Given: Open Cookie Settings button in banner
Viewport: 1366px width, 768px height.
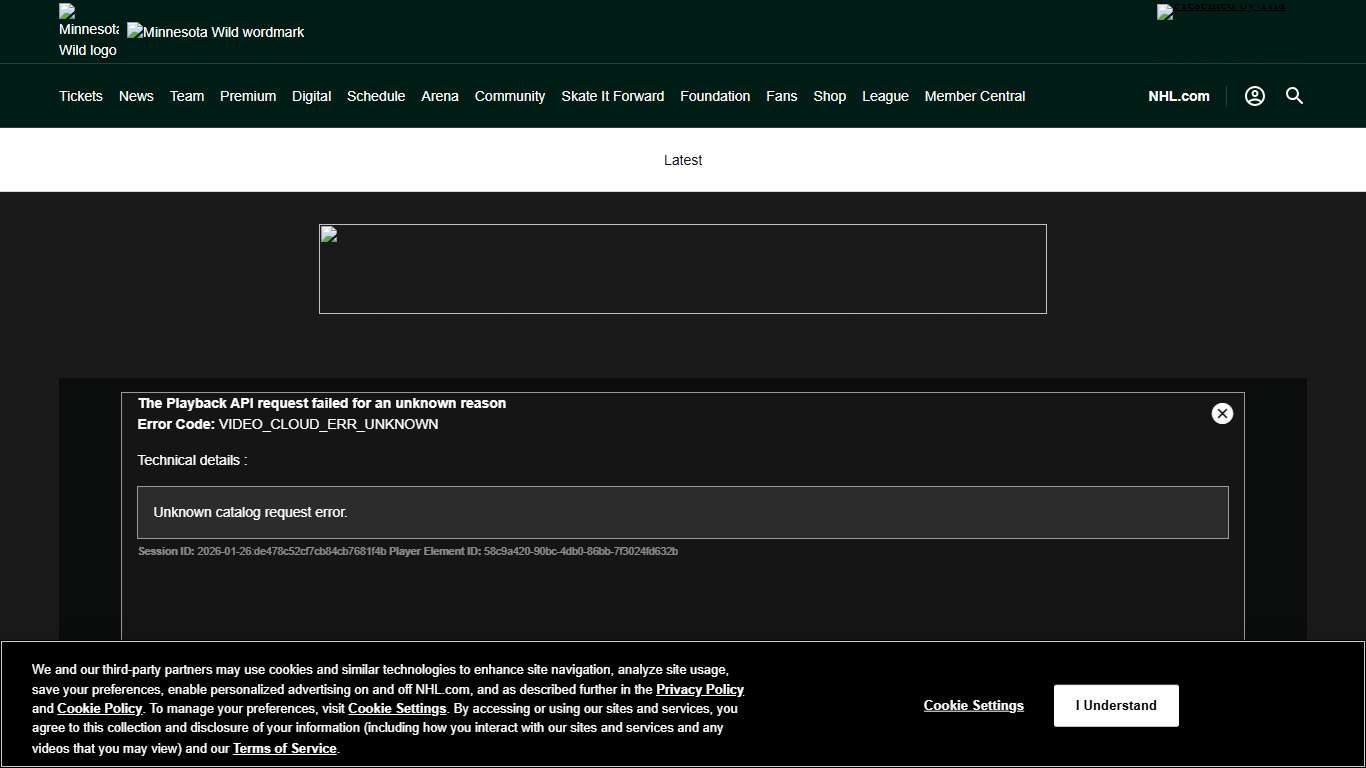Looking at the screenshot, I should [x=973, y=706].
